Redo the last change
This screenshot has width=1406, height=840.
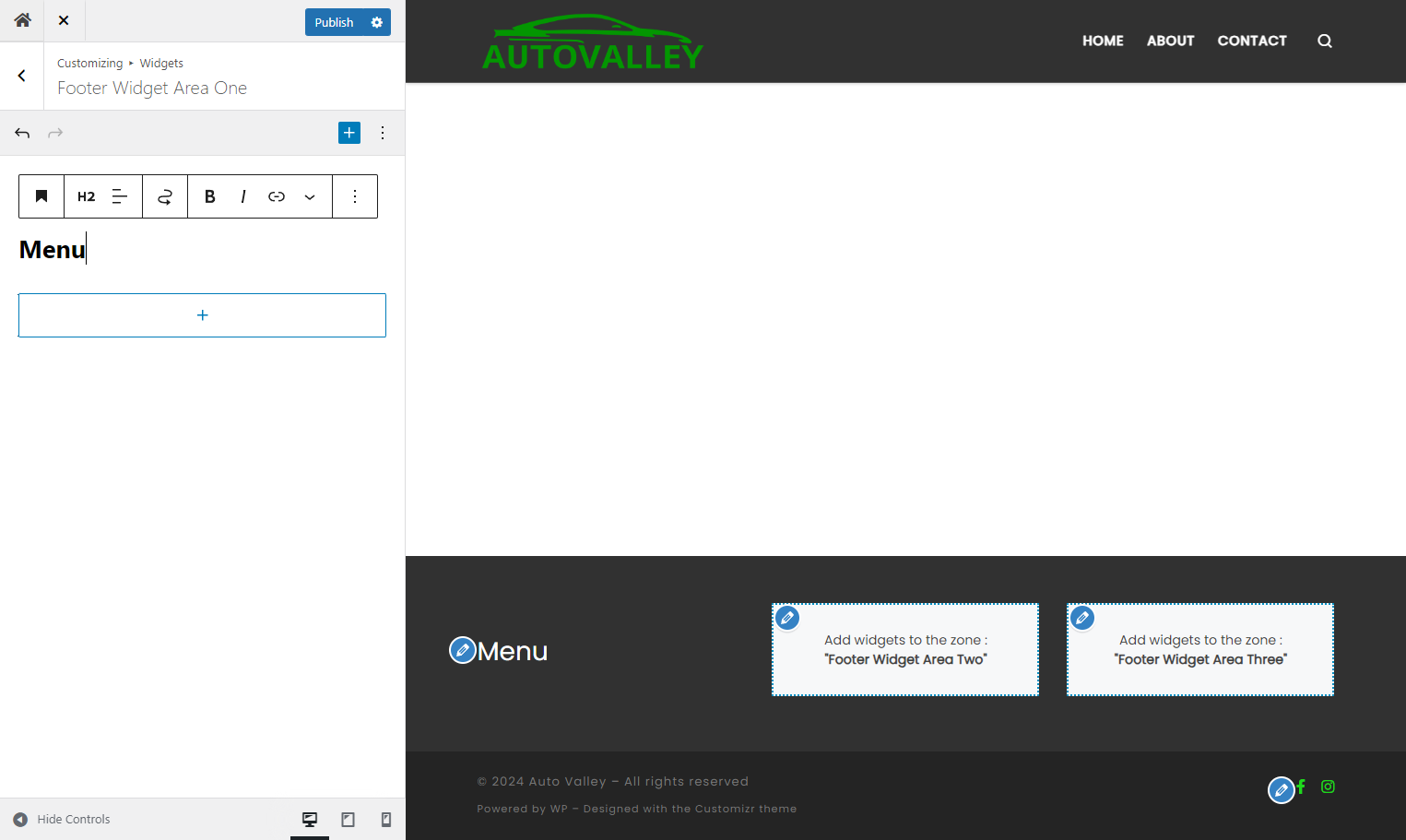[x=55, y=133]
